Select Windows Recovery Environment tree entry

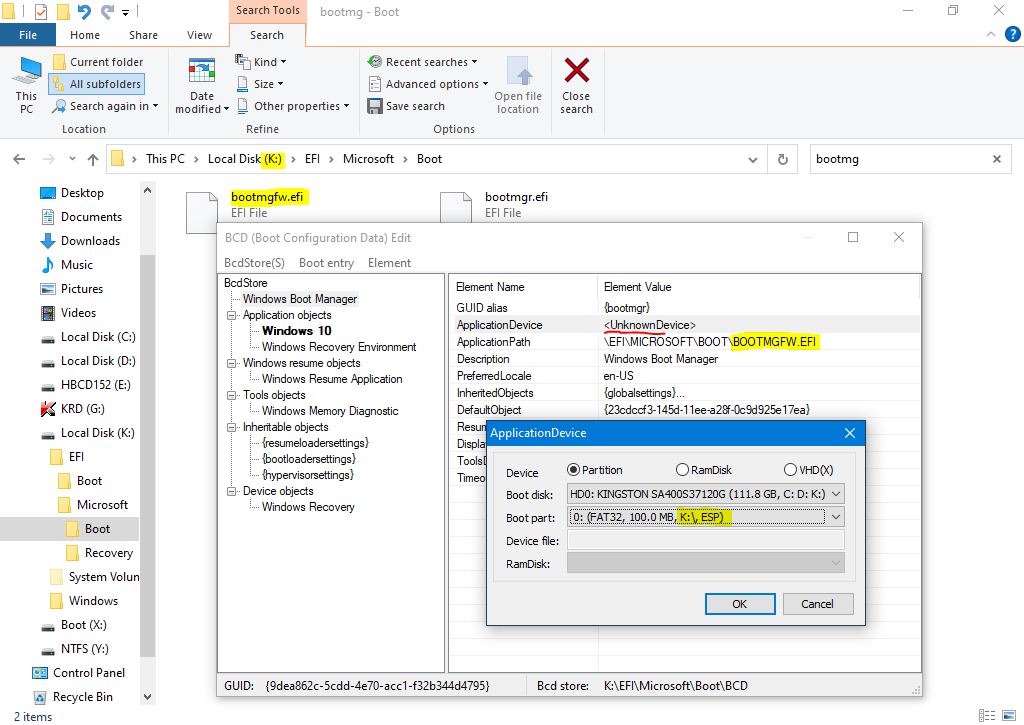(x=338, y=347)
